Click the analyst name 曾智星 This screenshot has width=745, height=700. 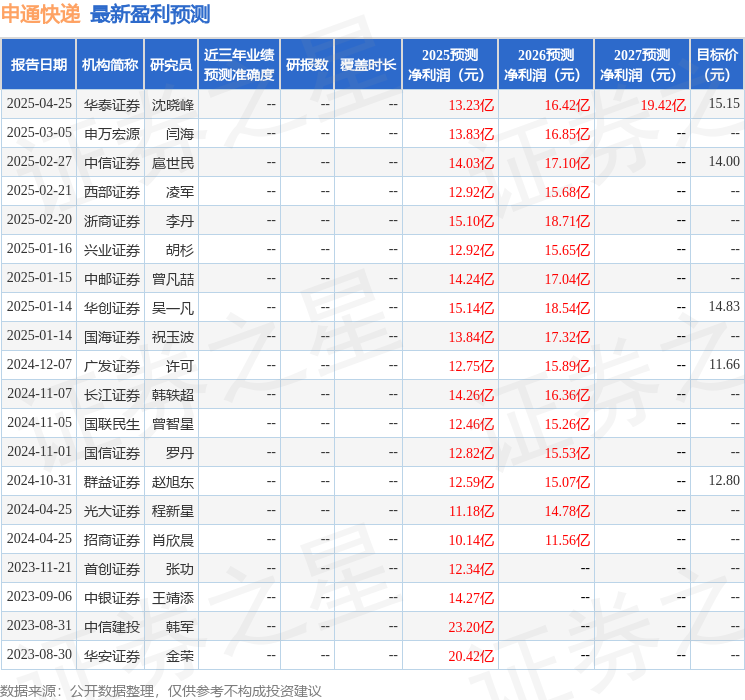(x=173, y=423)
